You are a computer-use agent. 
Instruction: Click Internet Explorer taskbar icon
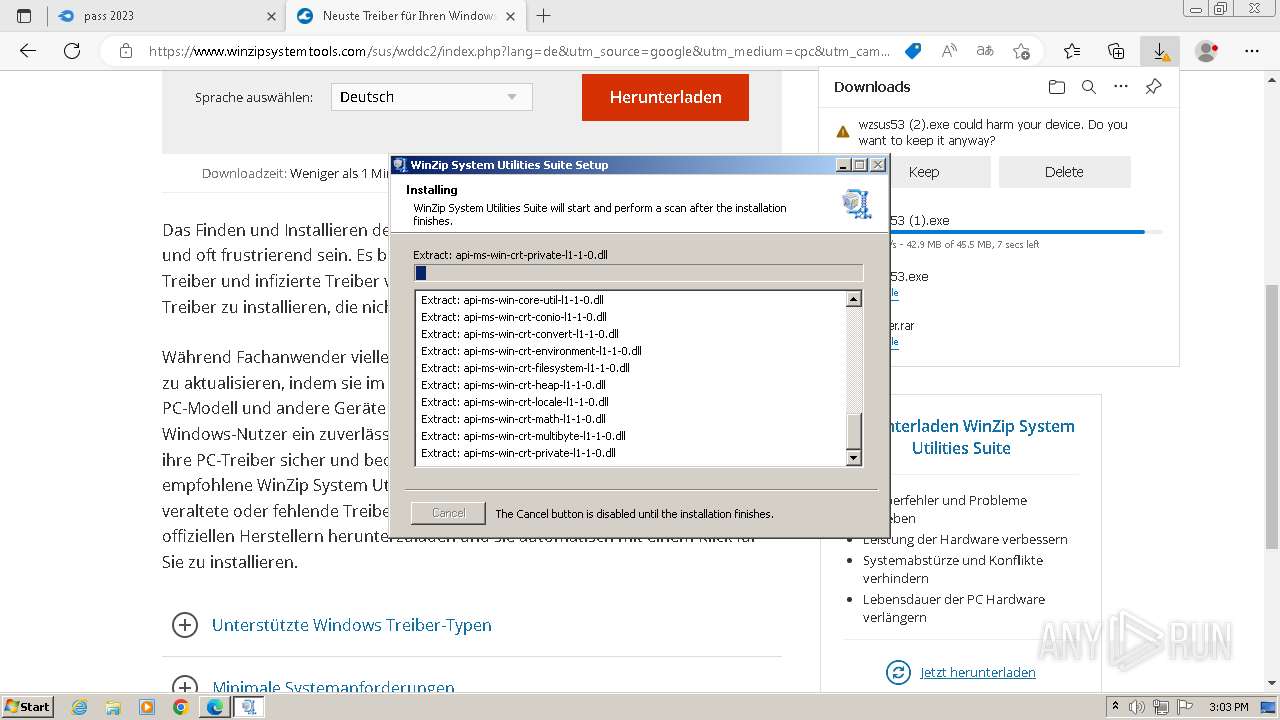(79, 707)
